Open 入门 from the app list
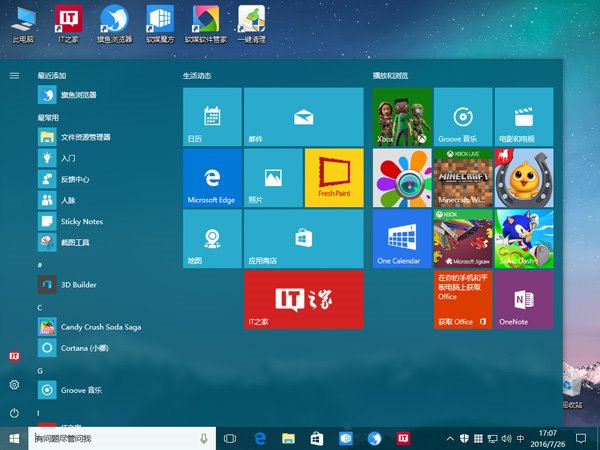600x450 pixels. (103, 158)
